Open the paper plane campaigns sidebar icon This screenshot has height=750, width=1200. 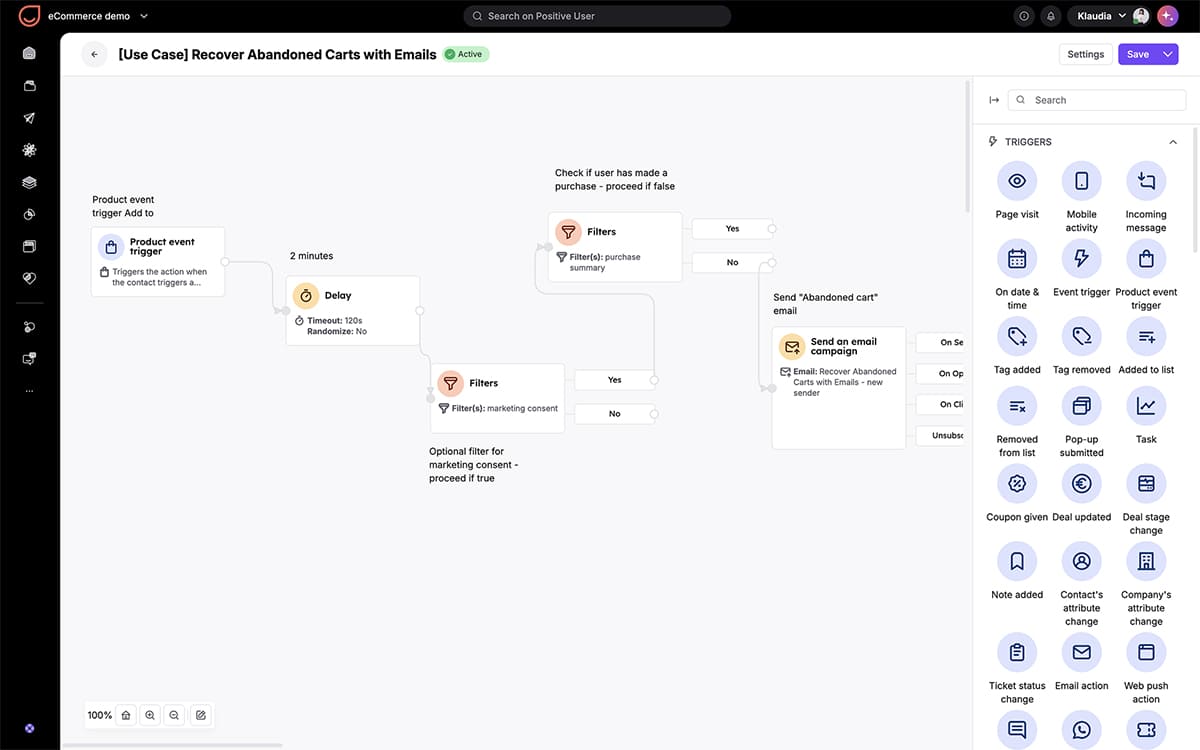[29, 118]
